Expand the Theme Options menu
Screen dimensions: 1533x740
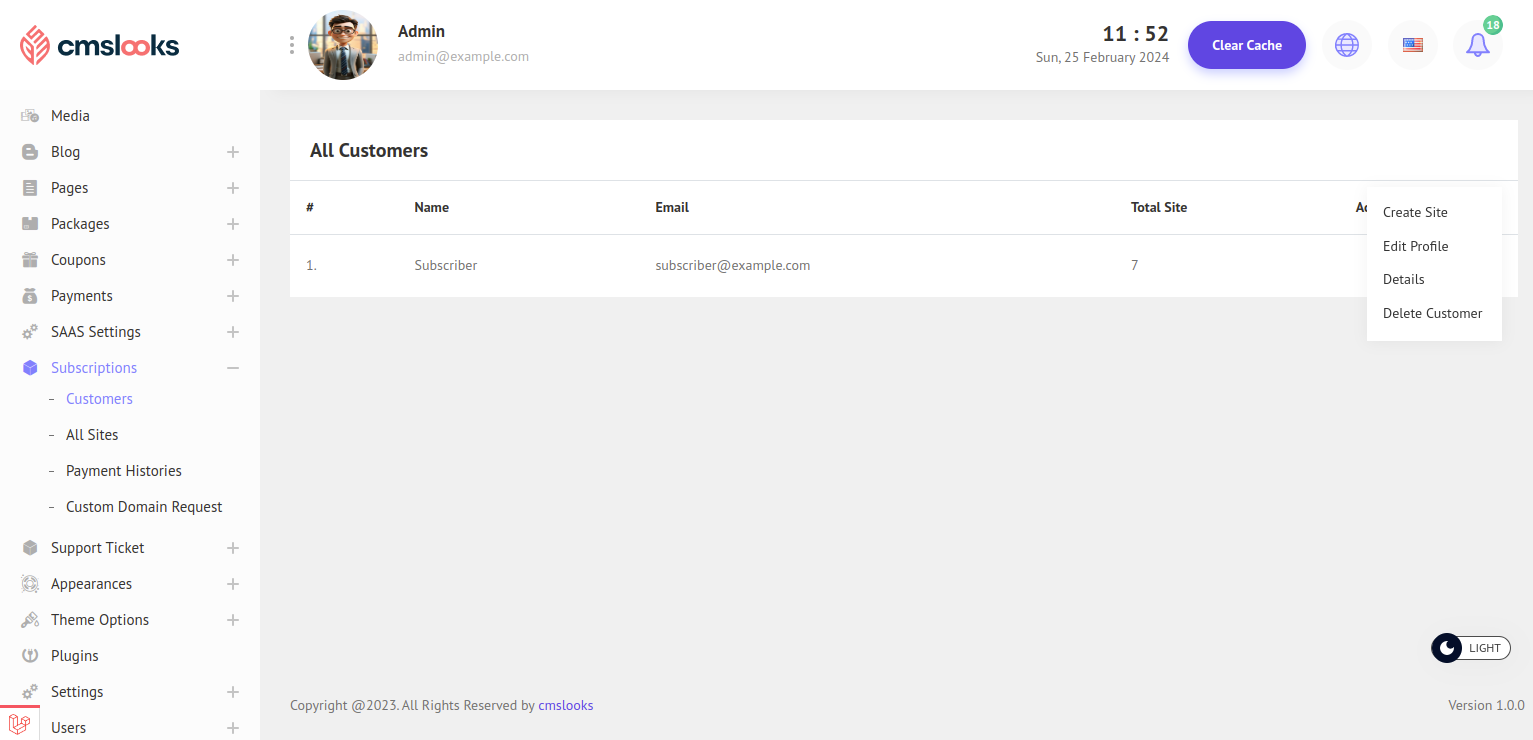click(232, 620)
